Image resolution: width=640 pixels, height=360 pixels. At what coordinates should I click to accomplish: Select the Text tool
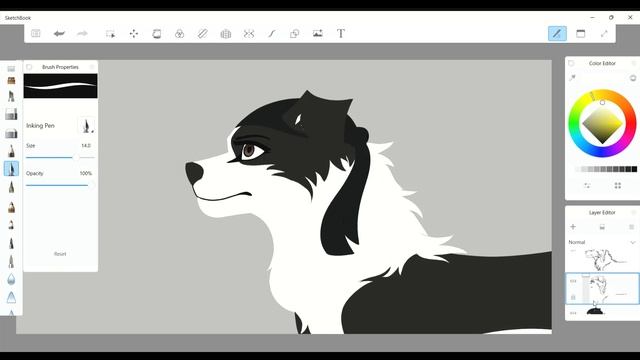341,33
